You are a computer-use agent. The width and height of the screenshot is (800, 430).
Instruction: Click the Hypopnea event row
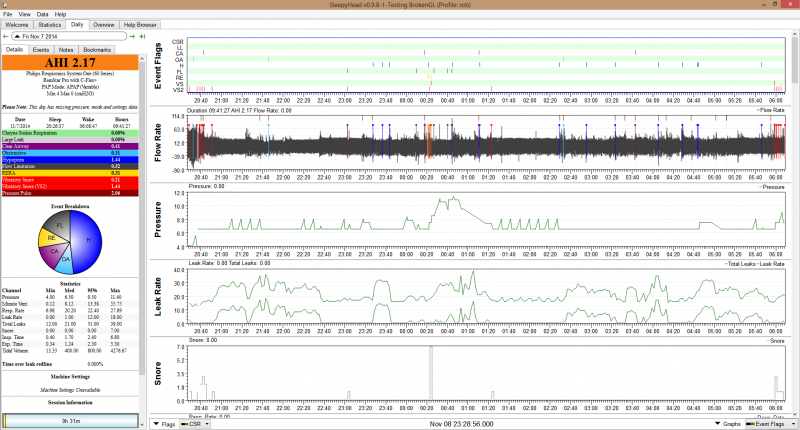[70, 160]
